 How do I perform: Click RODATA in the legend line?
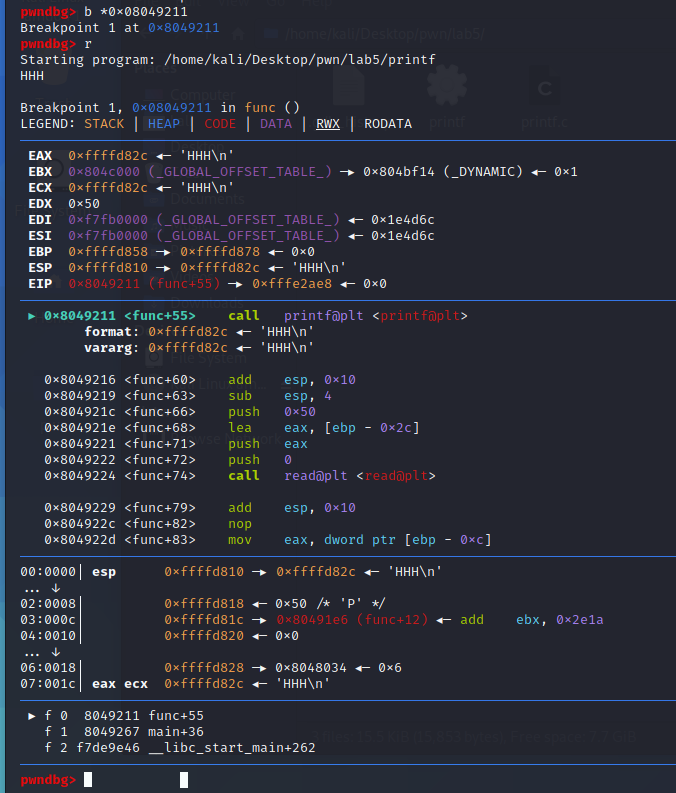click(388, 123)
